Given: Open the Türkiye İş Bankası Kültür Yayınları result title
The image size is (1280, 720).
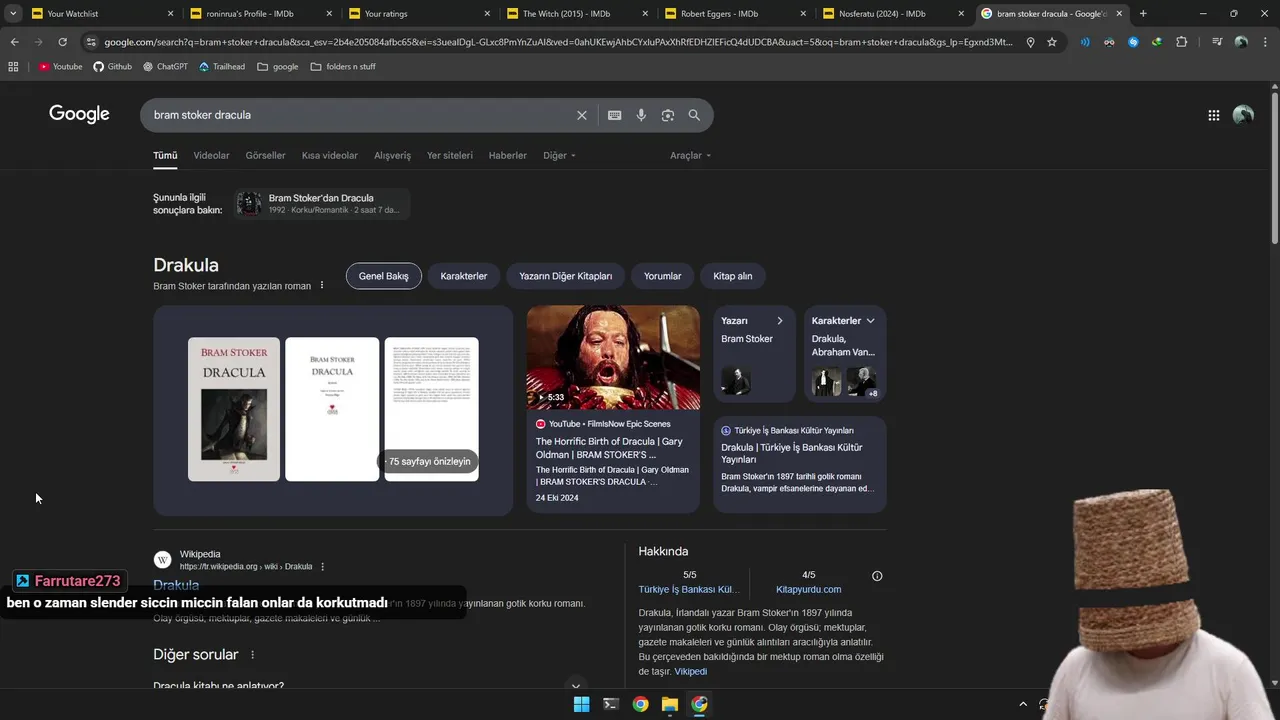Looking at the screenshot, I should [x=792, y=453].
